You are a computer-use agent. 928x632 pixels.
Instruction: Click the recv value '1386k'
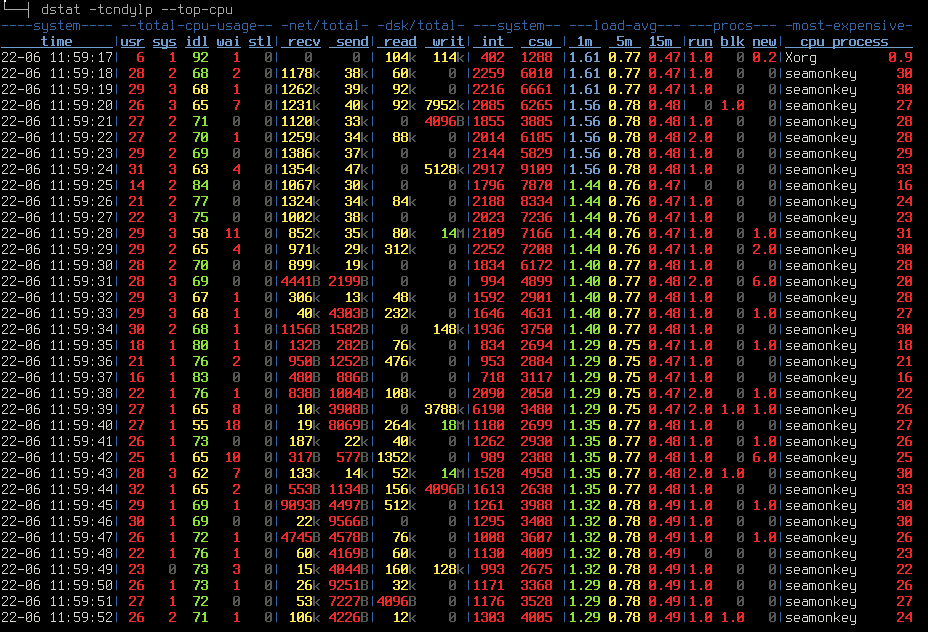pyautogui.click(x=300, y=153)
